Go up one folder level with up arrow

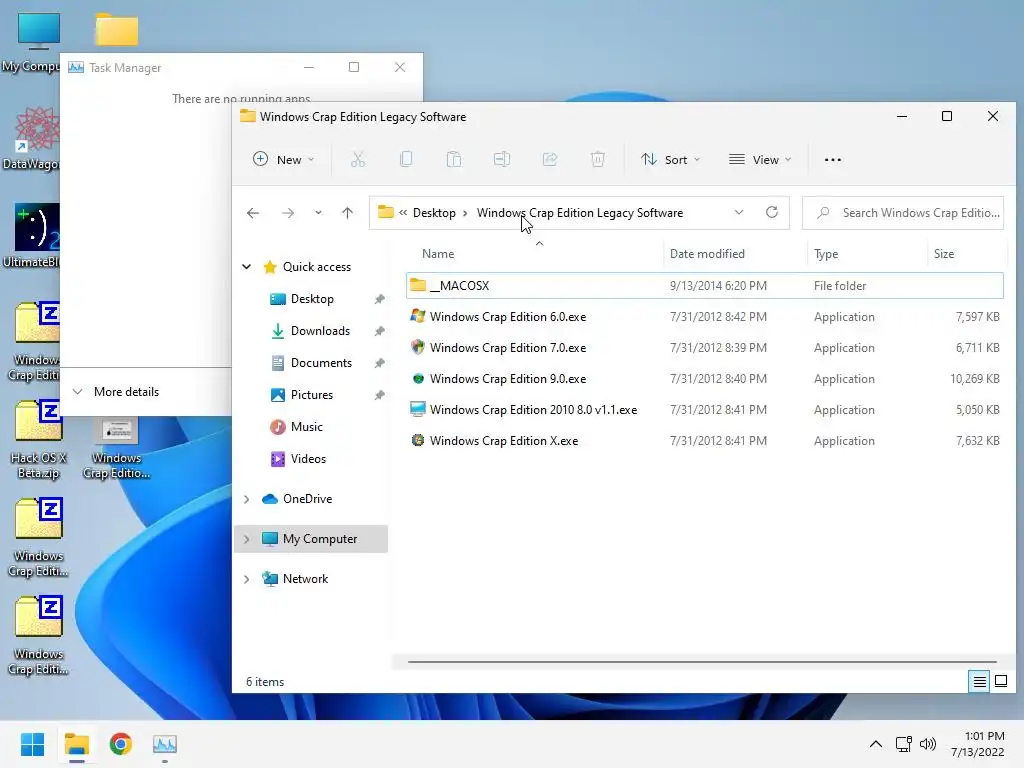pyautogui.click(x=347, y=213)
